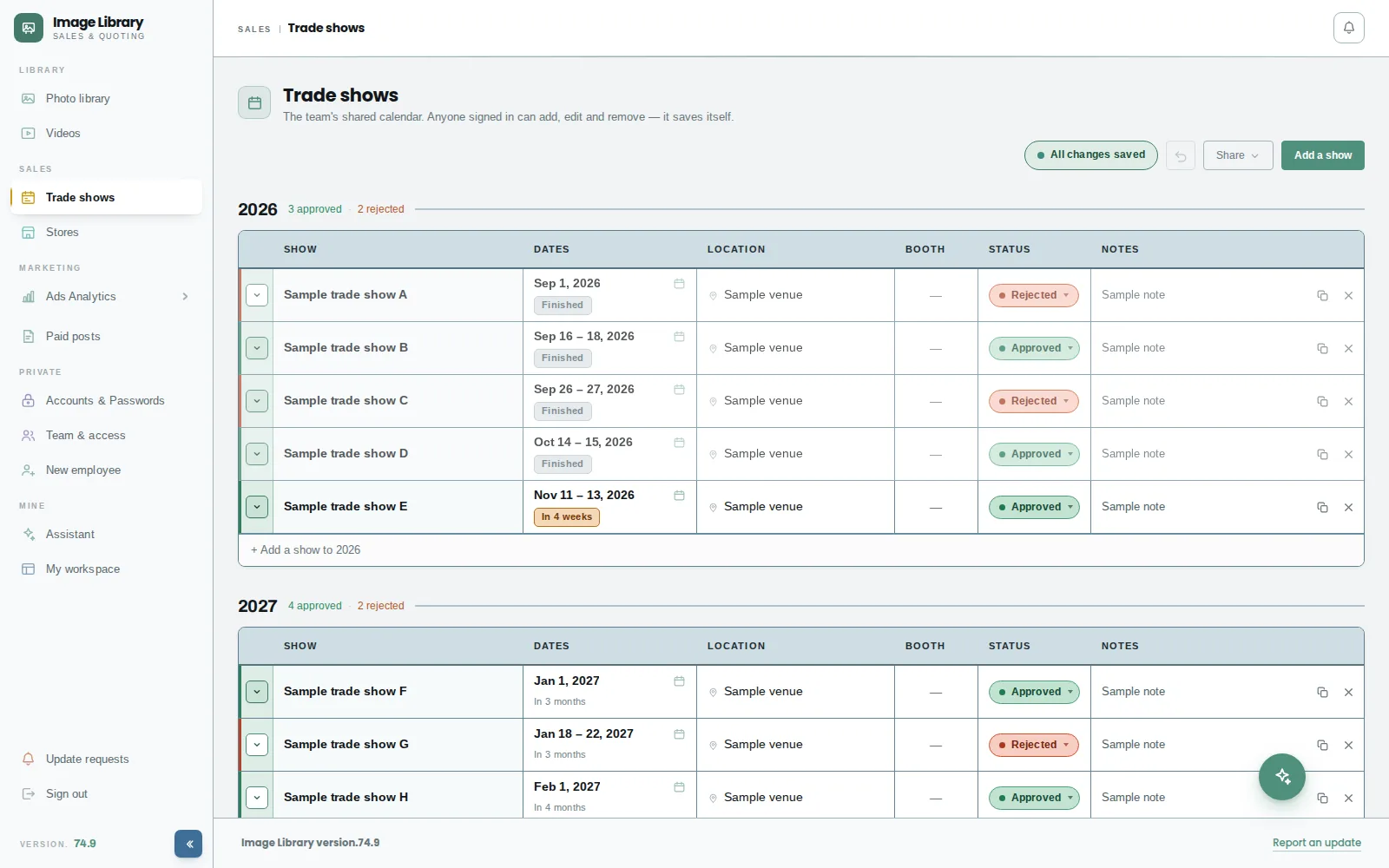This screenshot has height=868, width=1389.
Task: Open the notifications bell
Action: (x=1348, y=28)
